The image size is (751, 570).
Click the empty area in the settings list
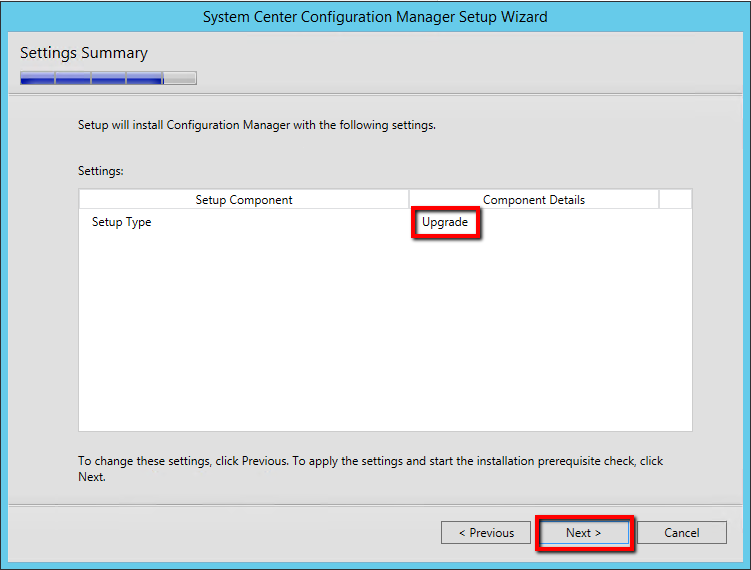[x=385, y=340]
